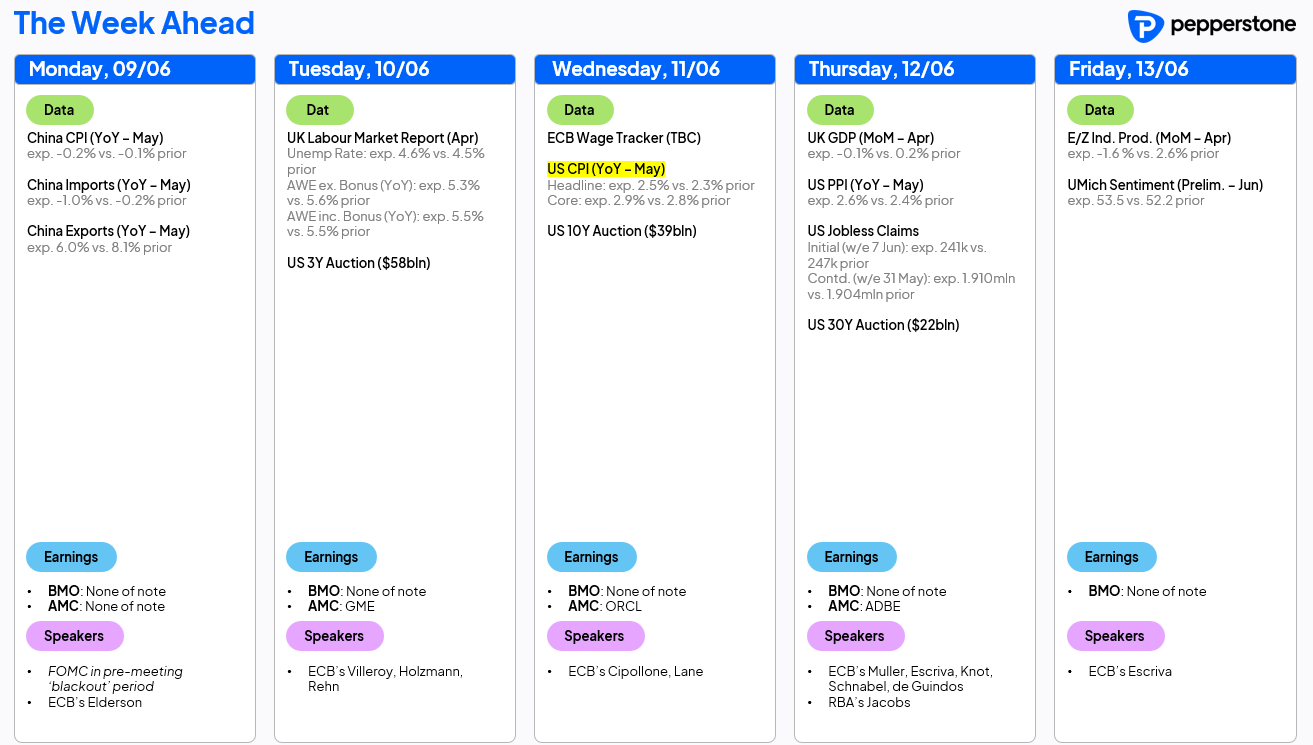Click Wednesday's purple Speakers badge

594,636
